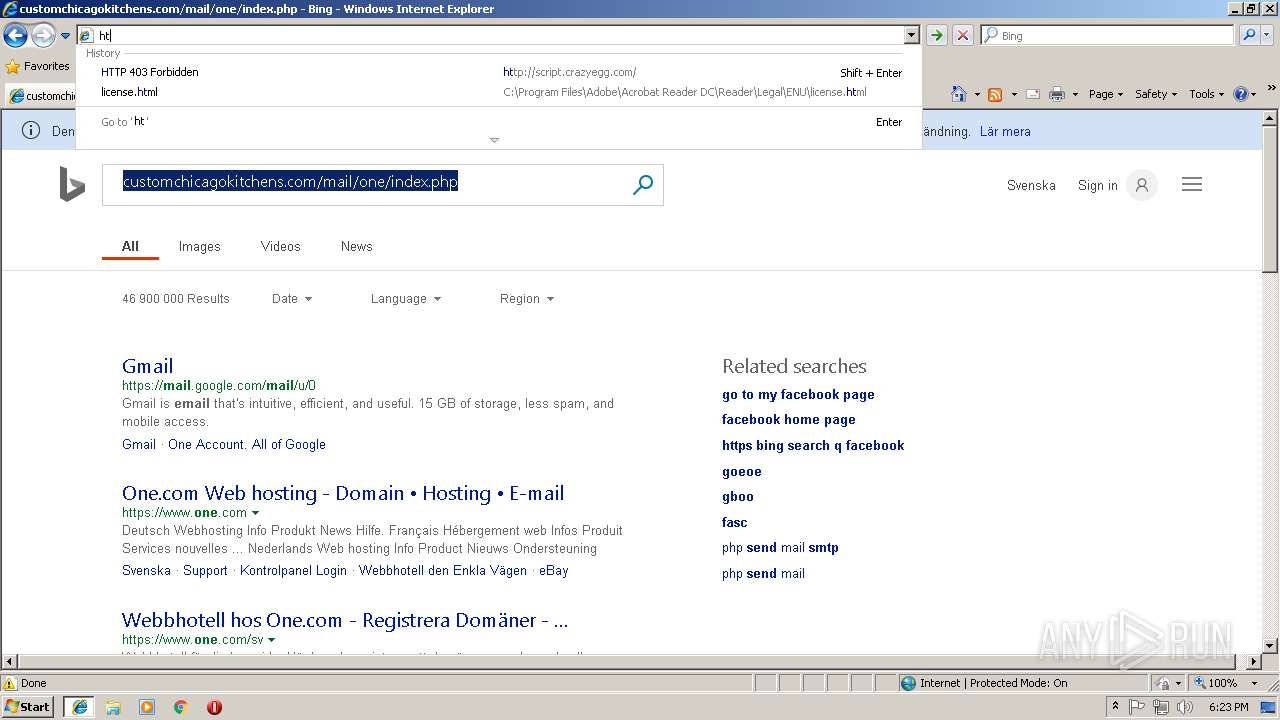Open the Tools menu
The width and height of the screenshot is (1280, 720).
tap(1207, 94)
